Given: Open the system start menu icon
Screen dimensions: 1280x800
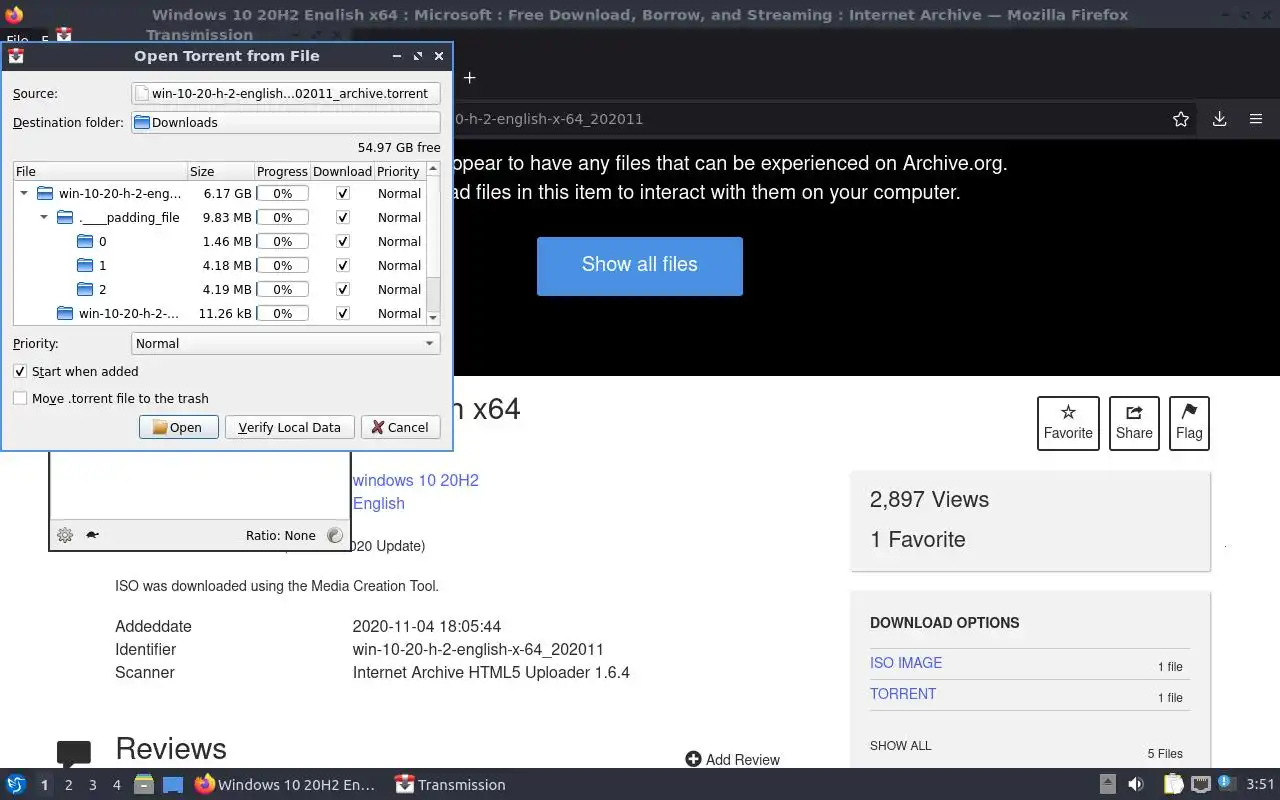Looking at the screenshot, I should [15, 785].
